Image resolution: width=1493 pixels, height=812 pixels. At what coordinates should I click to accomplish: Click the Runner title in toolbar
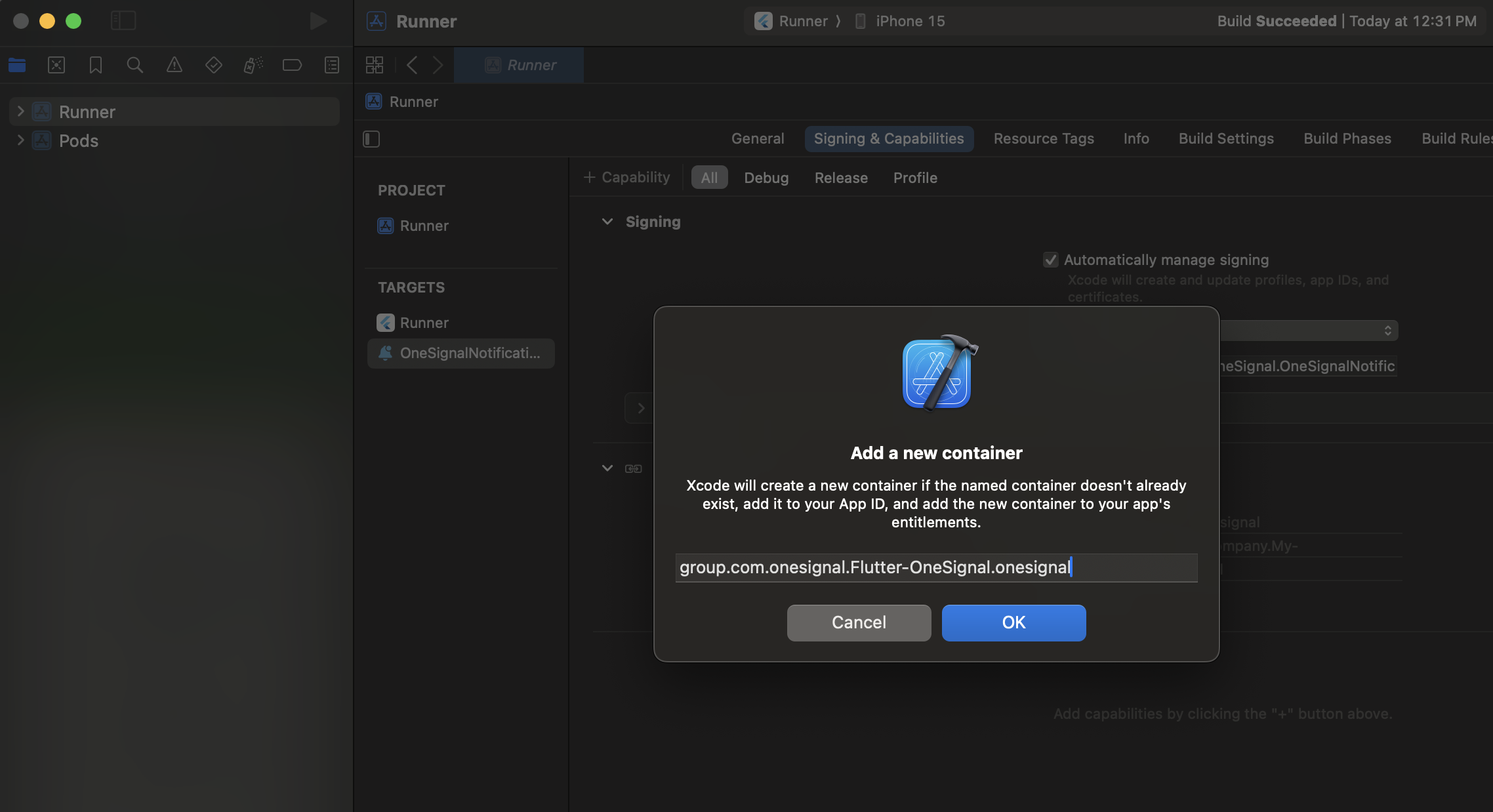(426, 21)
